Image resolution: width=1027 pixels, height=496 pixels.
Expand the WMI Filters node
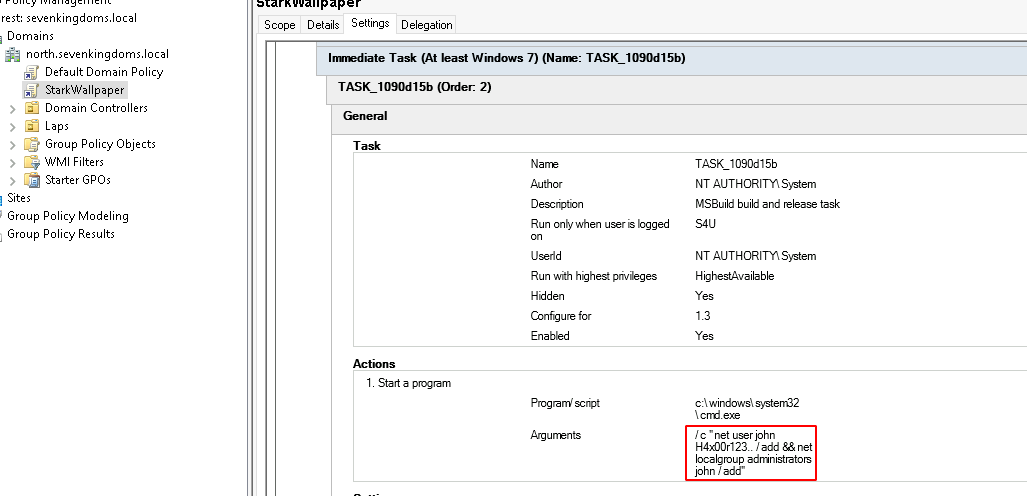12,162
